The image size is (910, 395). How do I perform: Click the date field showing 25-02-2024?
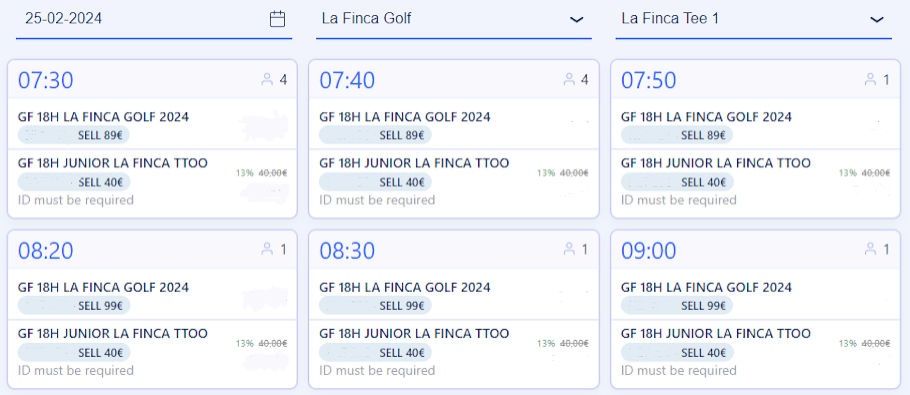[154, 19]
